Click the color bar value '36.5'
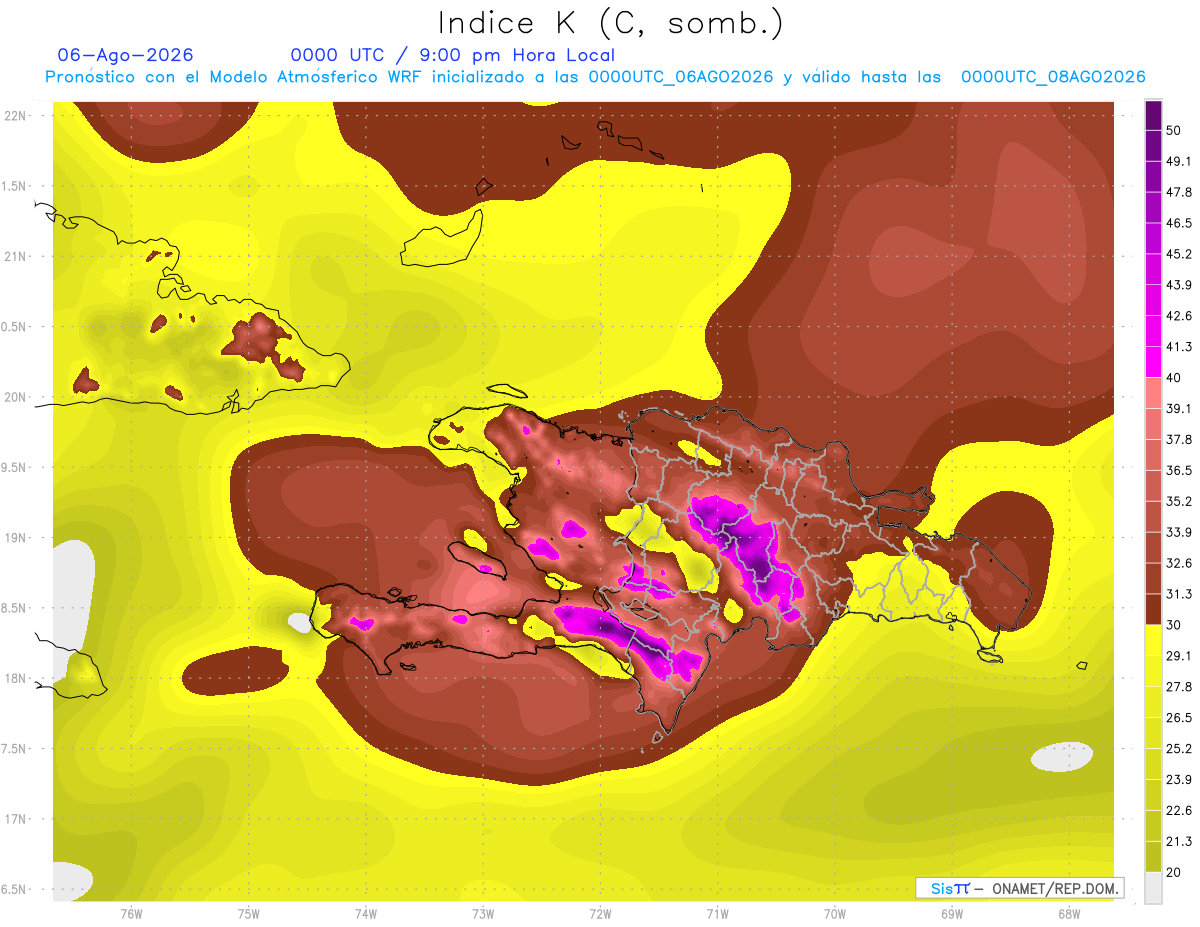1200x927 pixels. pyautogui.click(x=1178, y=470)
